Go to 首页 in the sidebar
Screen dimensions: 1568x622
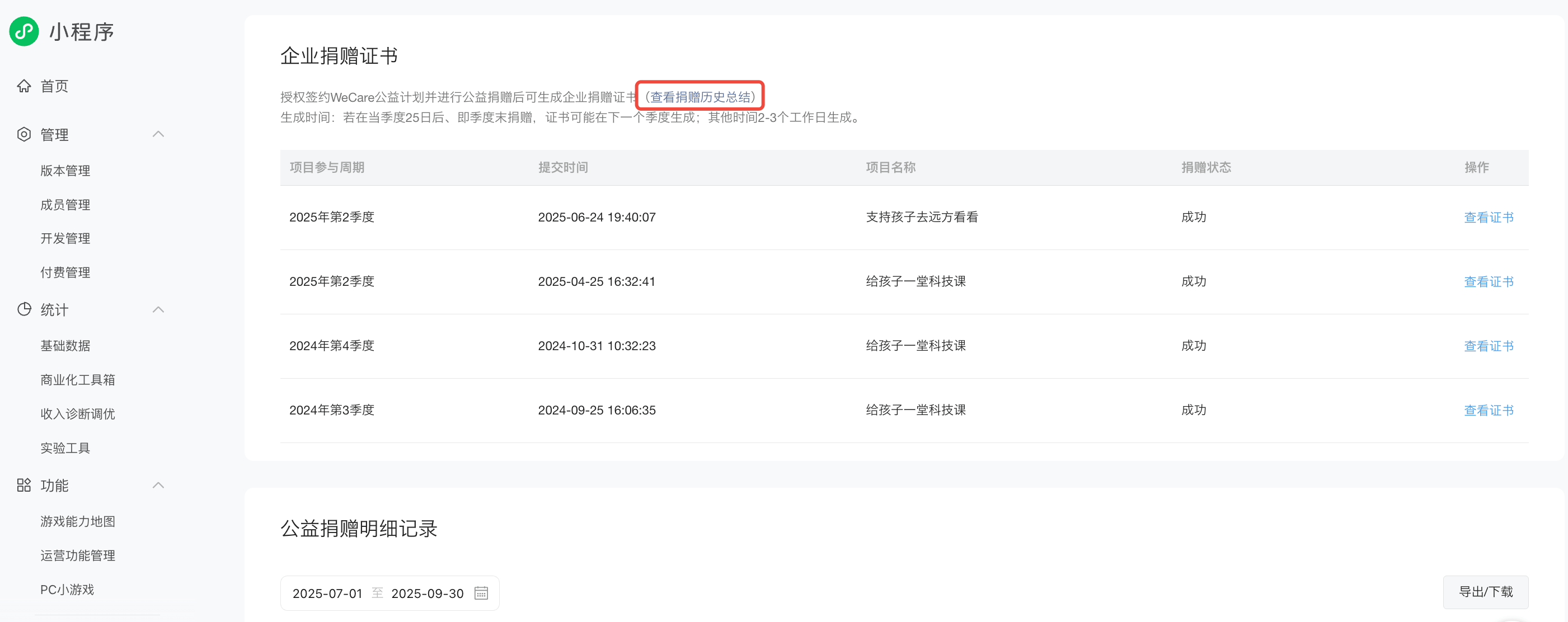pos(54,86)
